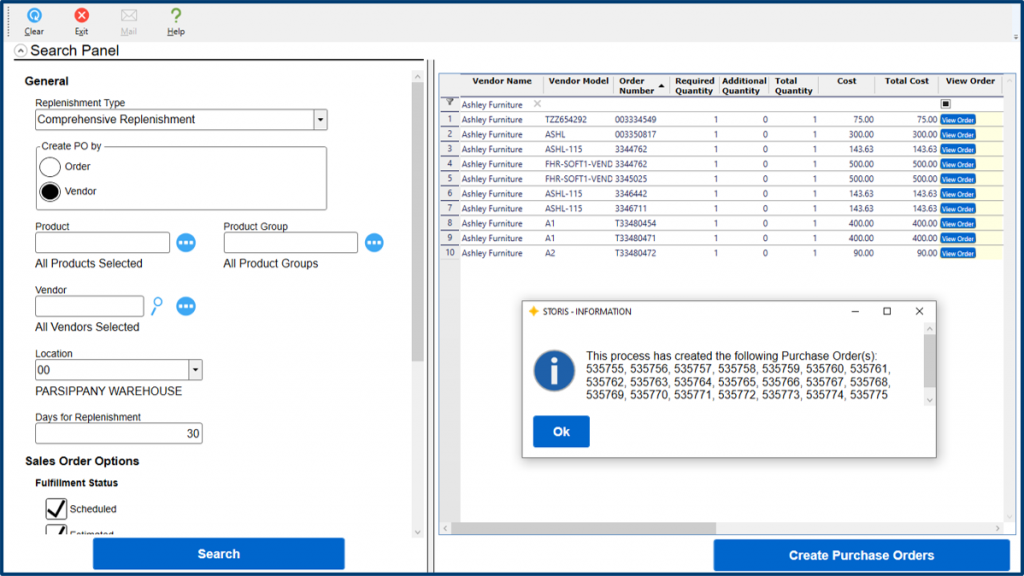Click View Order for order 3345025
1024x576 pixels.
point(958,179)
